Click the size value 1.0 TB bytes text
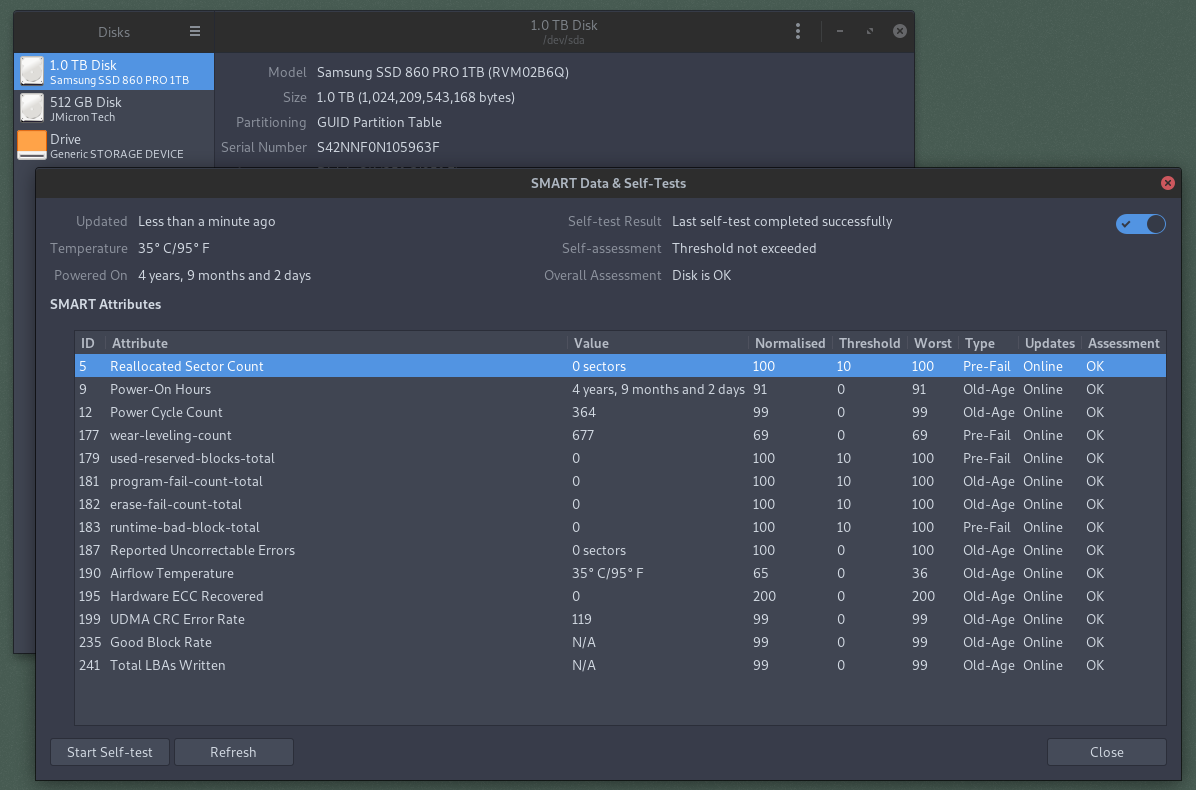This screenshot has height=790, width=1196. (x=416, y=98)
